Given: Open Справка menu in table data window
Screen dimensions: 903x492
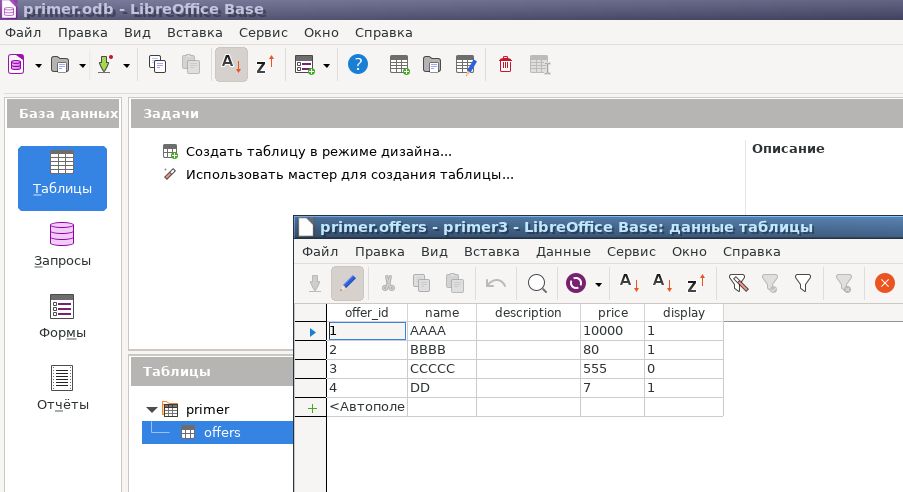Looking at the screenshot, I should click(752, 252).
